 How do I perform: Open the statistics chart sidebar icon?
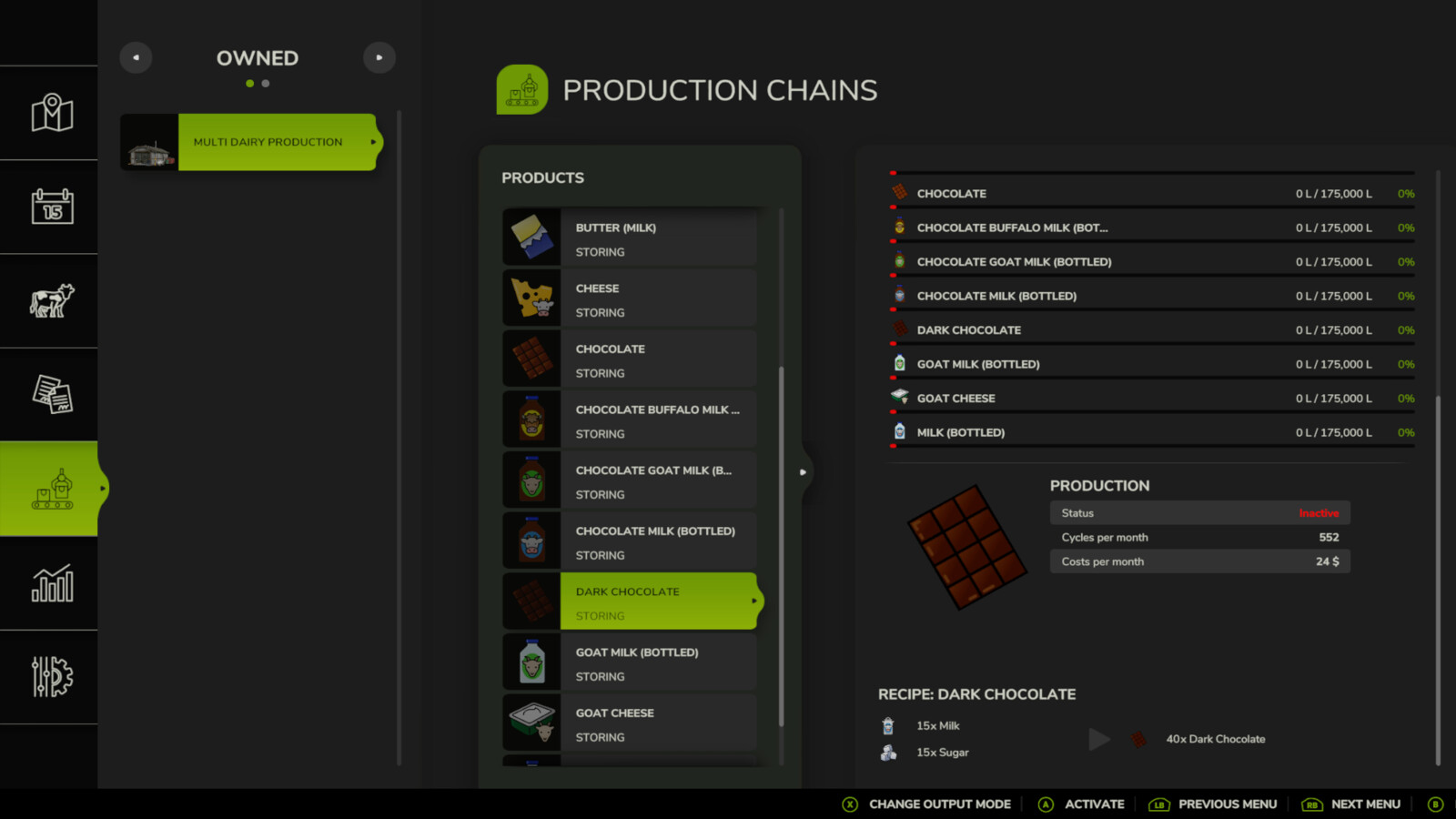tap(52, 583)
